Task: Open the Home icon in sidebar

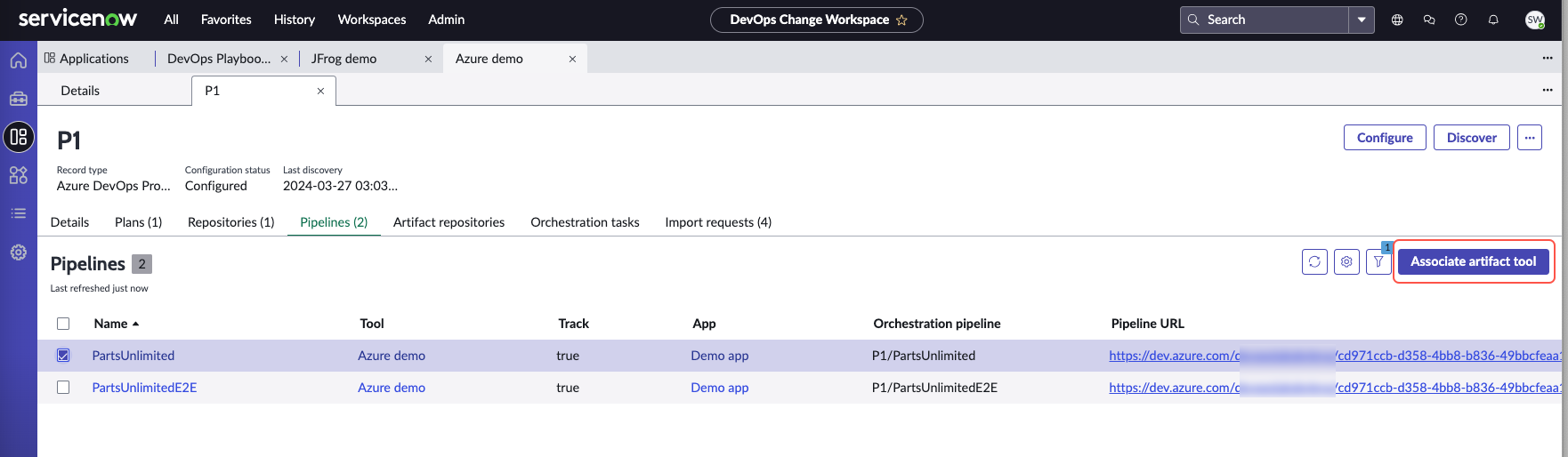Action: click(18, 60)
